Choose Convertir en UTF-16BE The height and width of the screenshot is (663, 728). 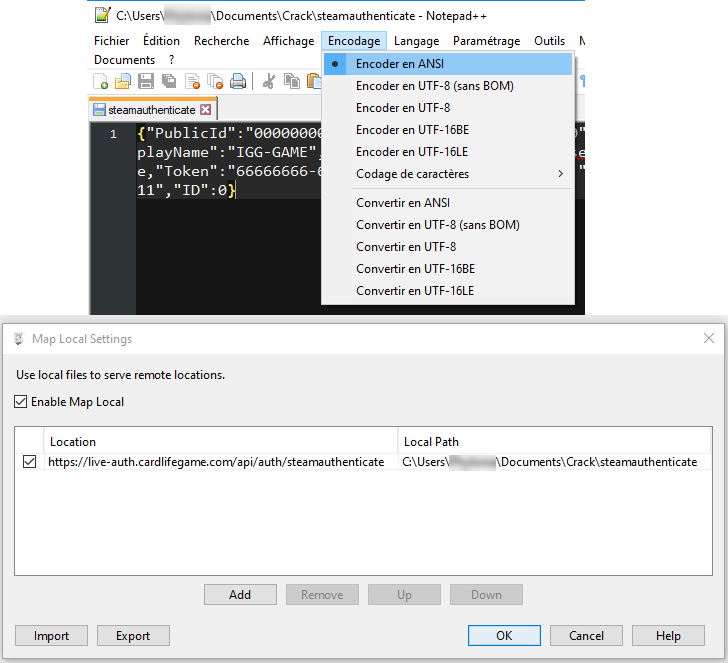[x=448, y=269]
